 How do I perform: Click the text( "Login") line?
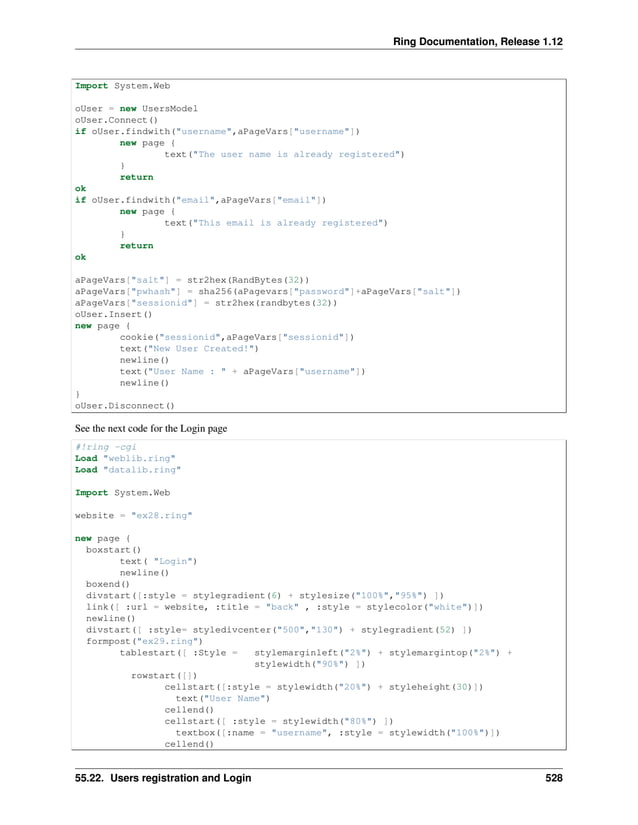(158, 561)
